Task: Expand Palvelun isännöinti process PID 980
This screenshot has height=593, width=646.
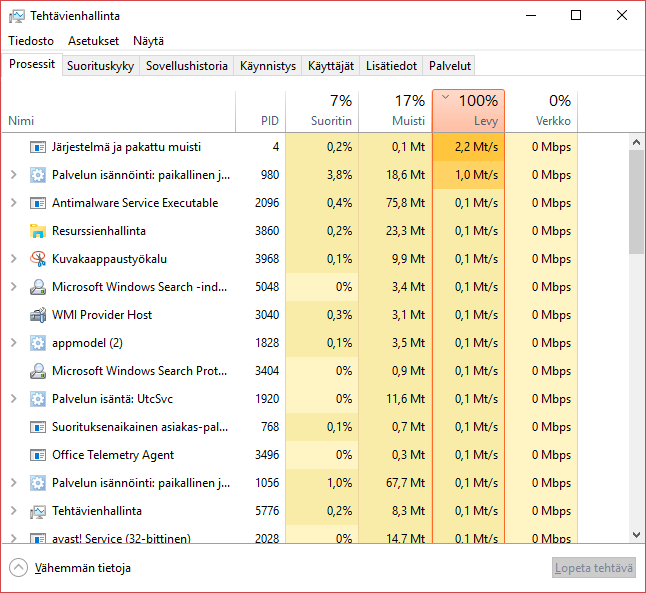Action: 14,175
